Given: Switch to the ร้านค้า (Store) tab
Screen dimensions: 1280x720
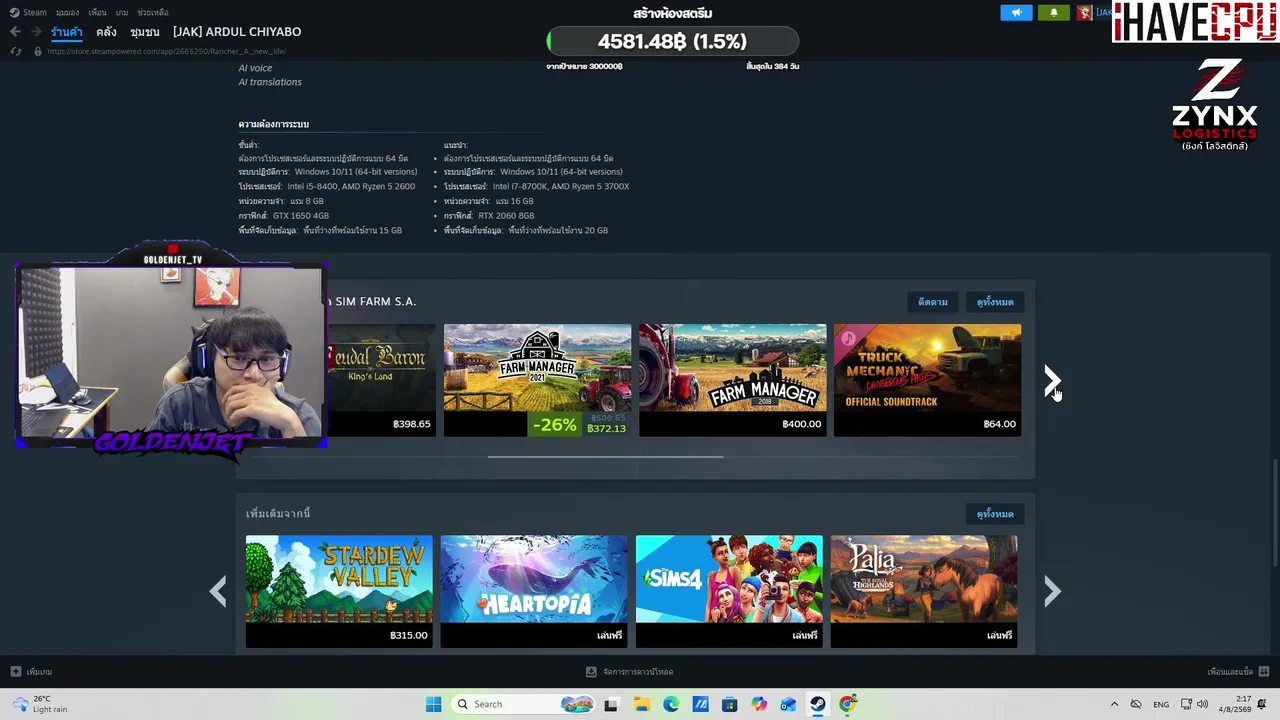Looking at the screenshot, I should (67, 32).
